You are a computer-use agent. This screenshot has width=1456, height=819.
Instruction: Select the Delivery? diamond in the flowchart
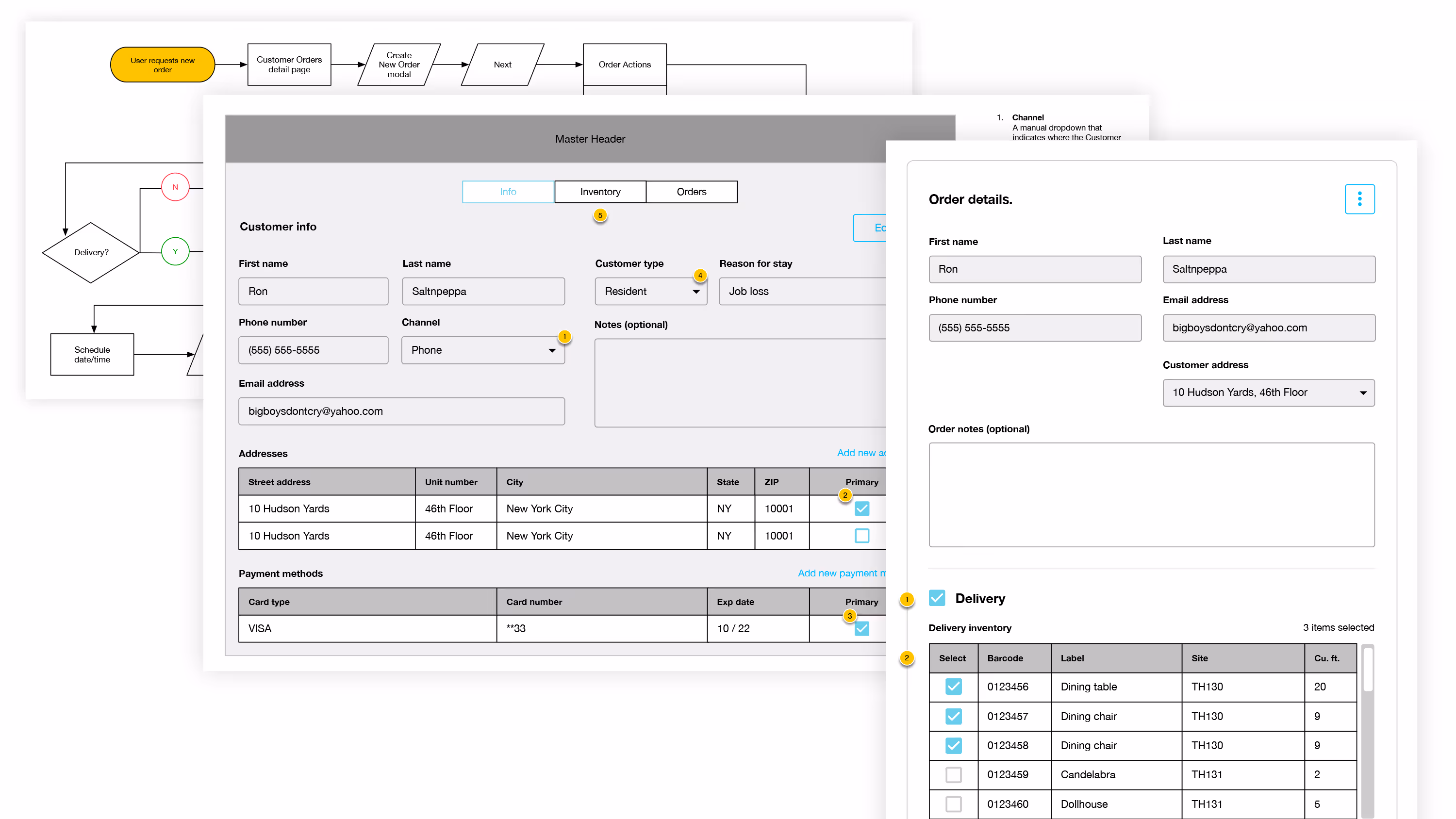point(91,252)
